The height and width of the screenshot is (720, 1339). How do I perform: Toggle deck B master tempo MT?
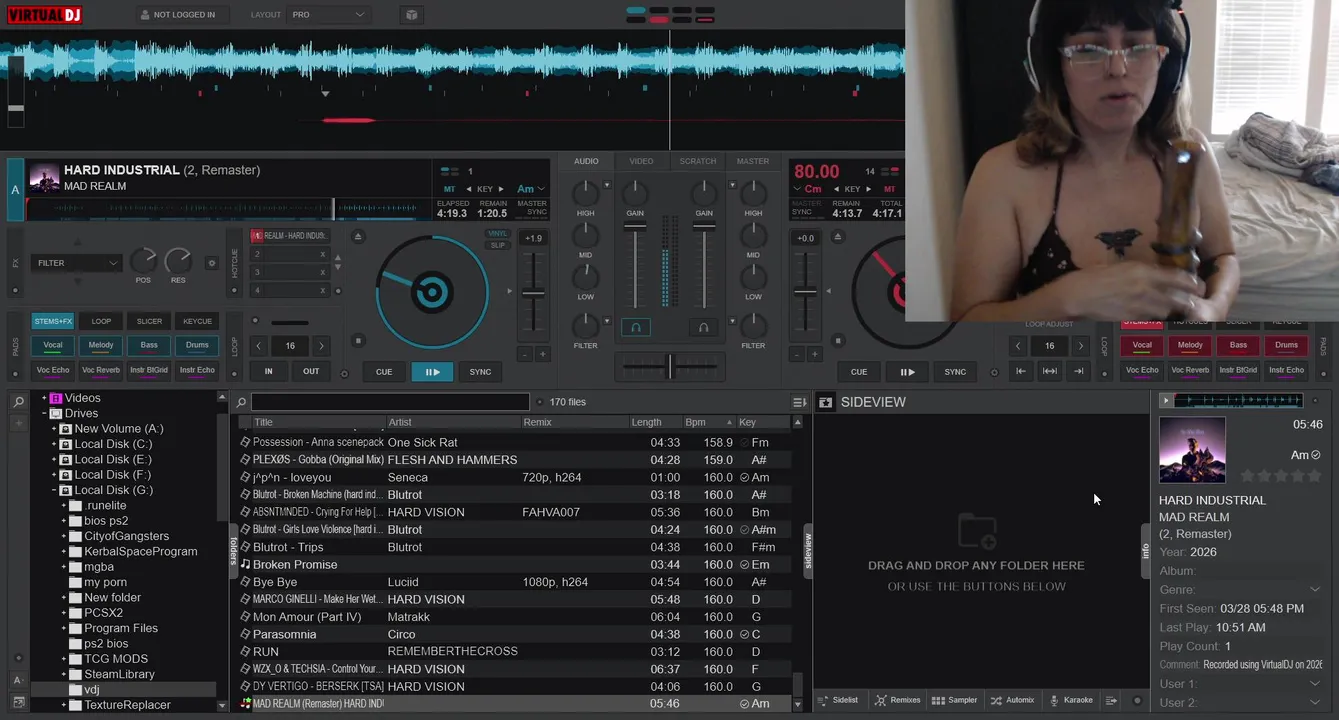pos(889,189)
